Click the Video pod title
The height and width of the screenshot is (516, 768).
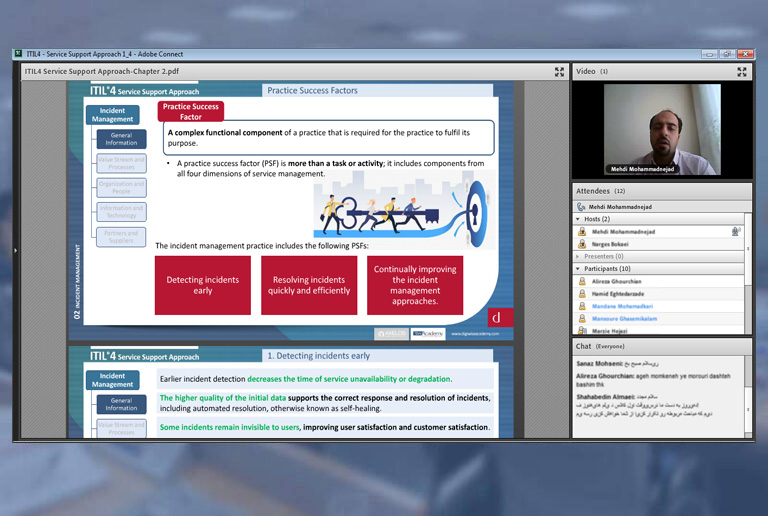point(586,71)
